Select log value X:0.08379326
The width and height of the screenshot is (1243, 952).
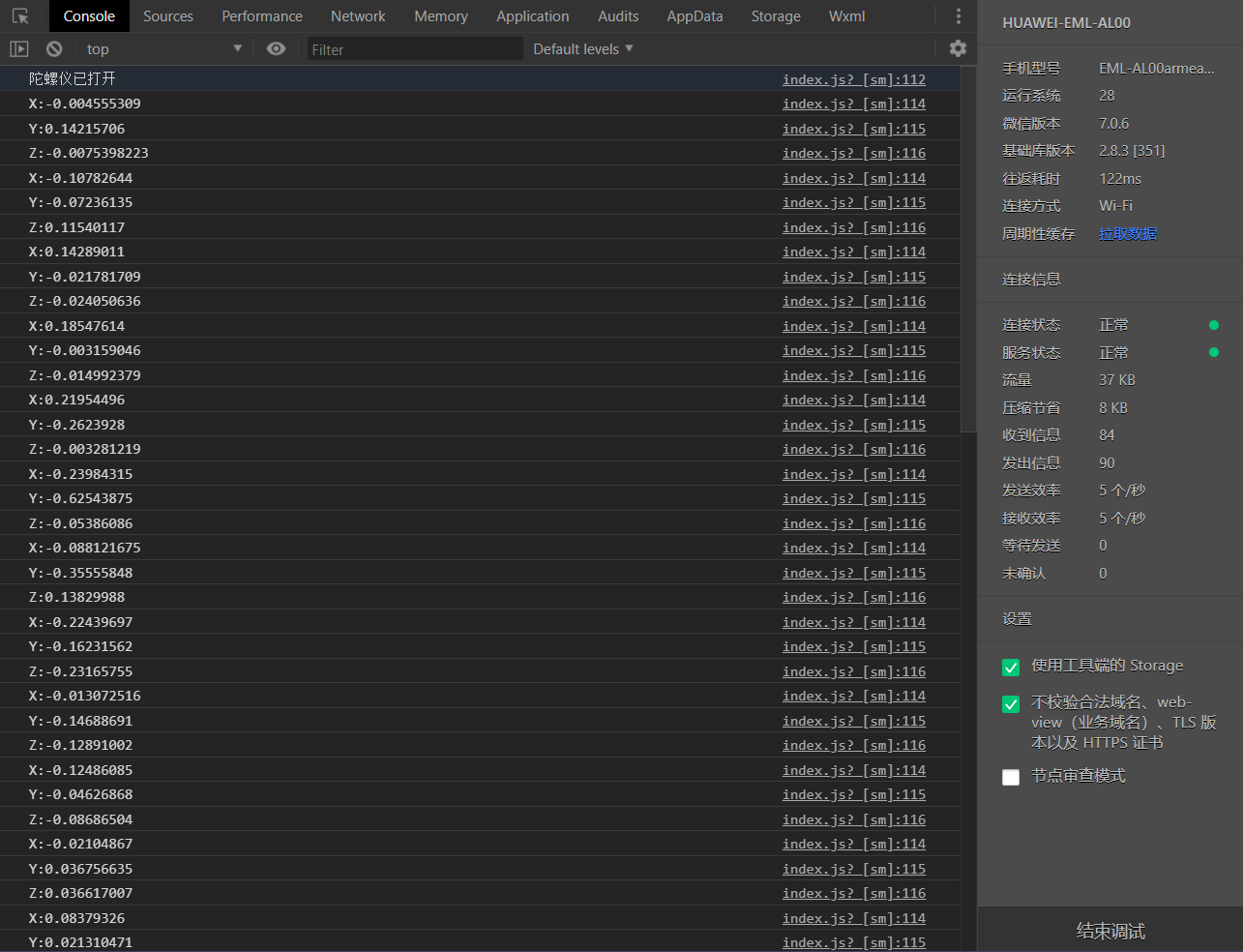coord(76,918)
